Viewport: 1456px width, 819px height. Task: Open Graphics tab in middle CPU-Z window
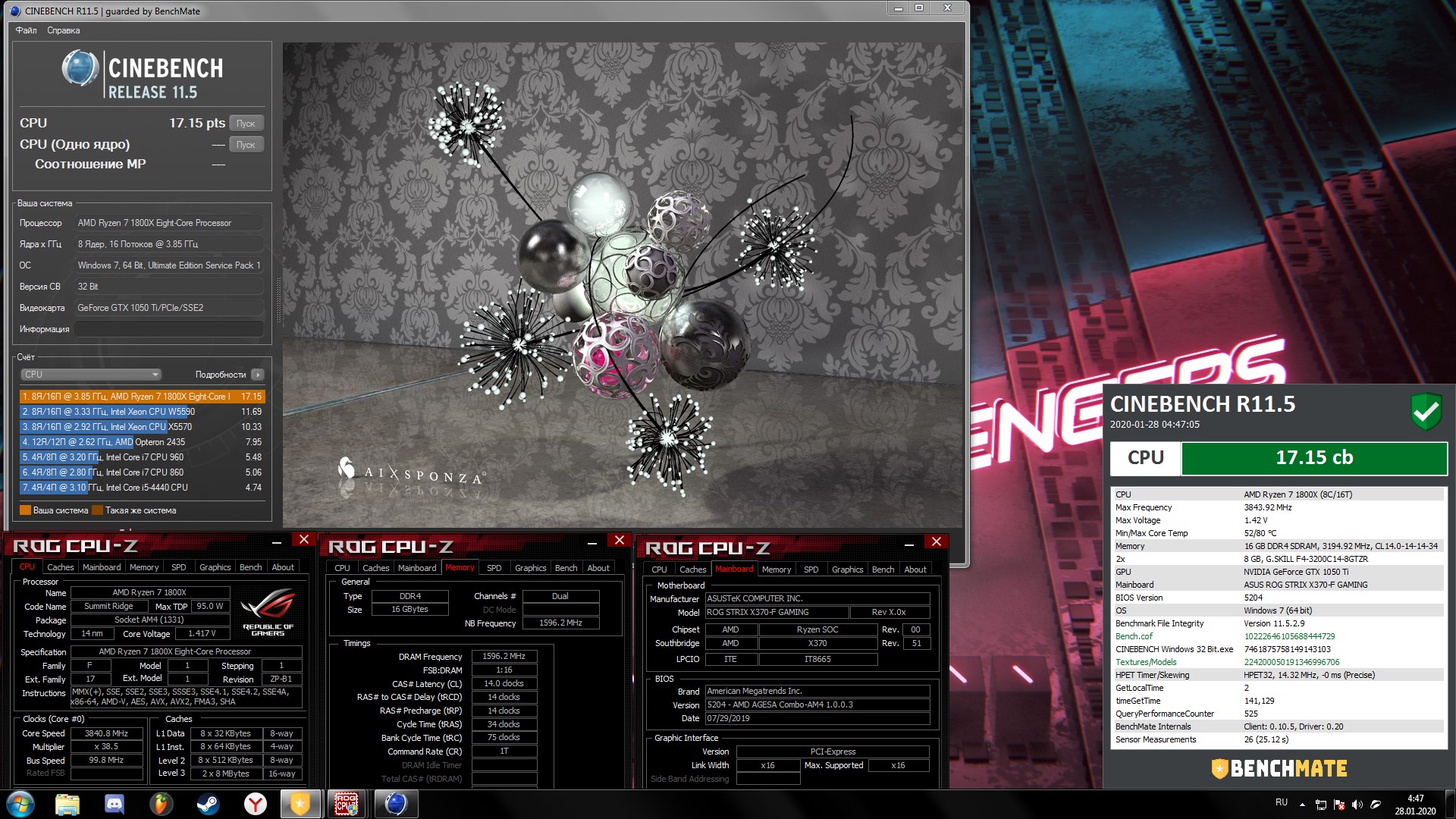click(x=531, y=568)
